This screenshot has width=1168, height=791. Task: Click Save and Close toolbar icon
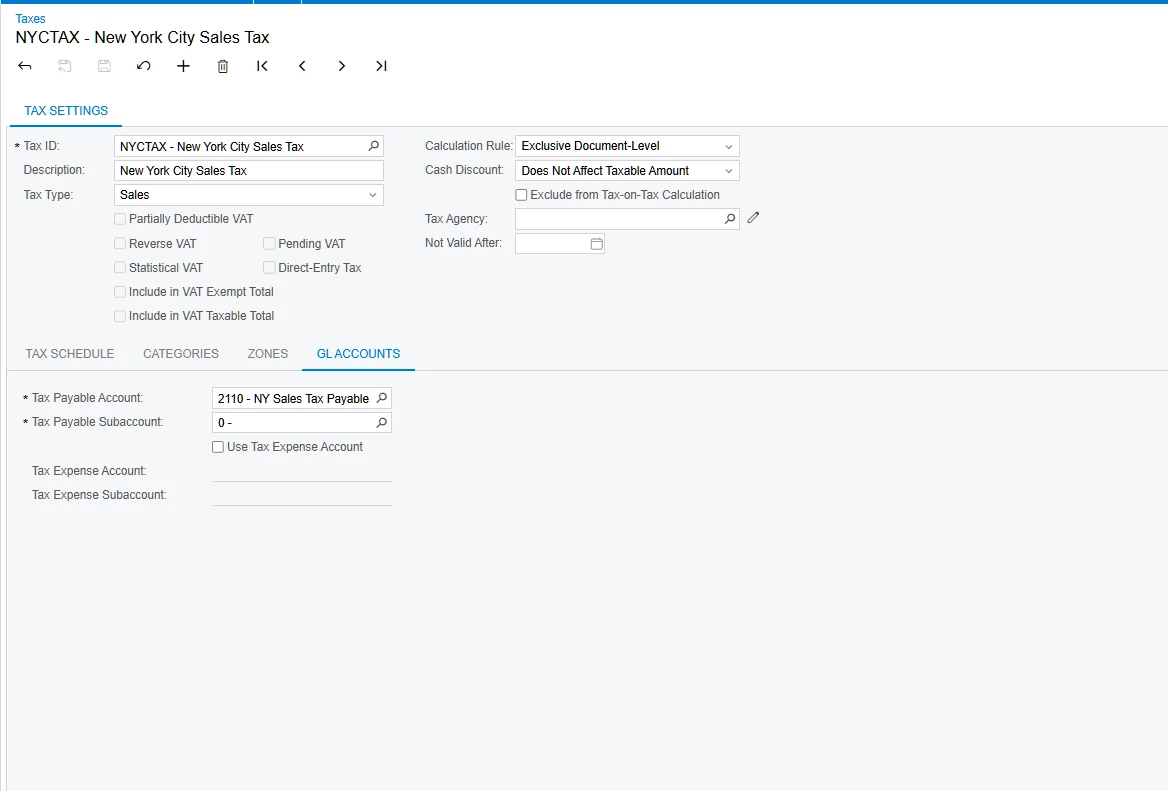(x=65, y=66)
